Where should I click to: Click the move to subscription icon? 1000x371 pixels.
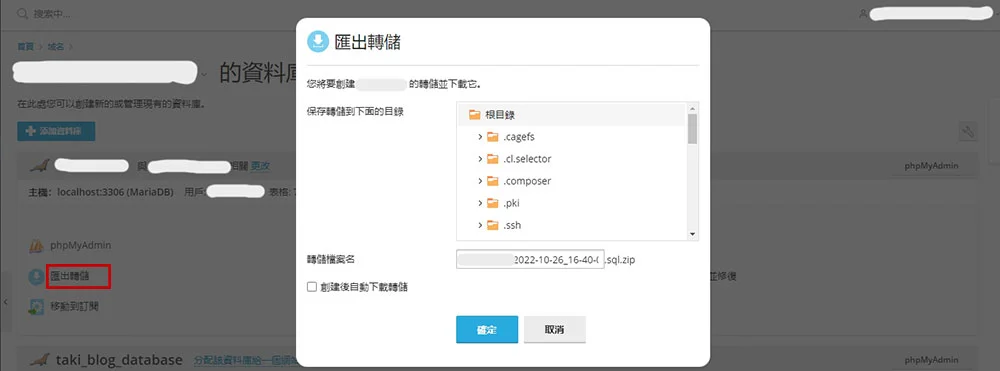[37, 307]
